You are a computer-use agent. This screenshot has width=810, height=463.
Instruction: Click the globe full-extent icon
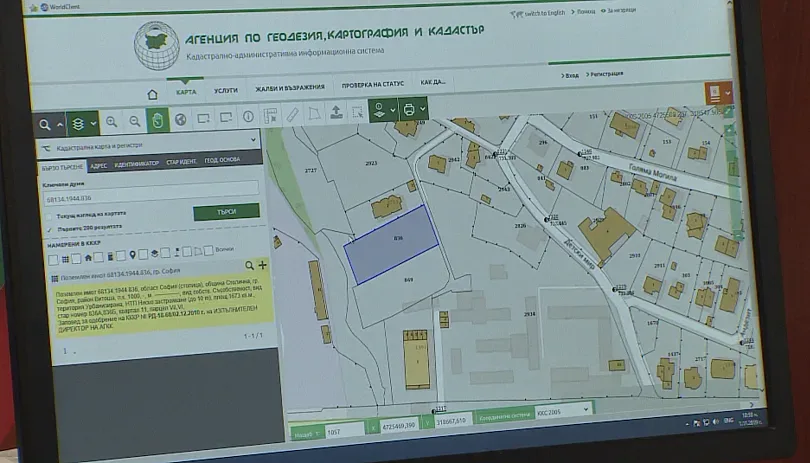[x=181, y=121]
